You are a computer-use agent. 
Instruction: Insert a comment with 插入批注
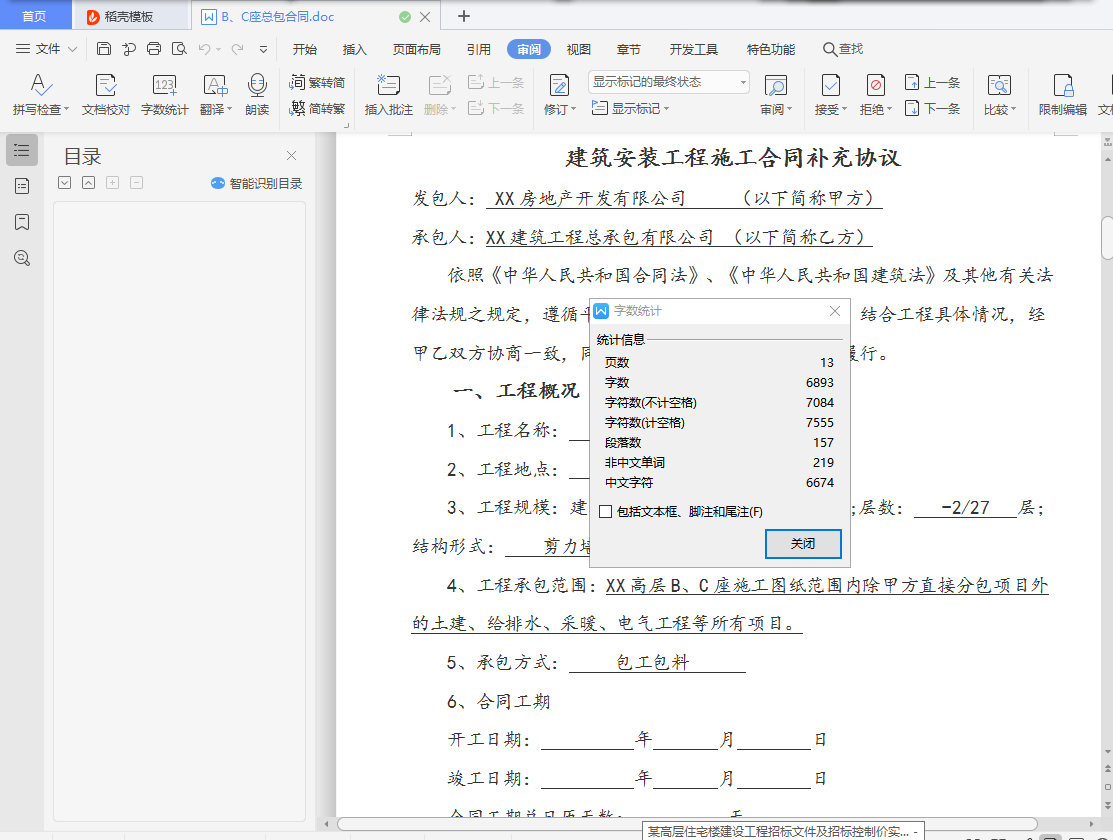388,94
